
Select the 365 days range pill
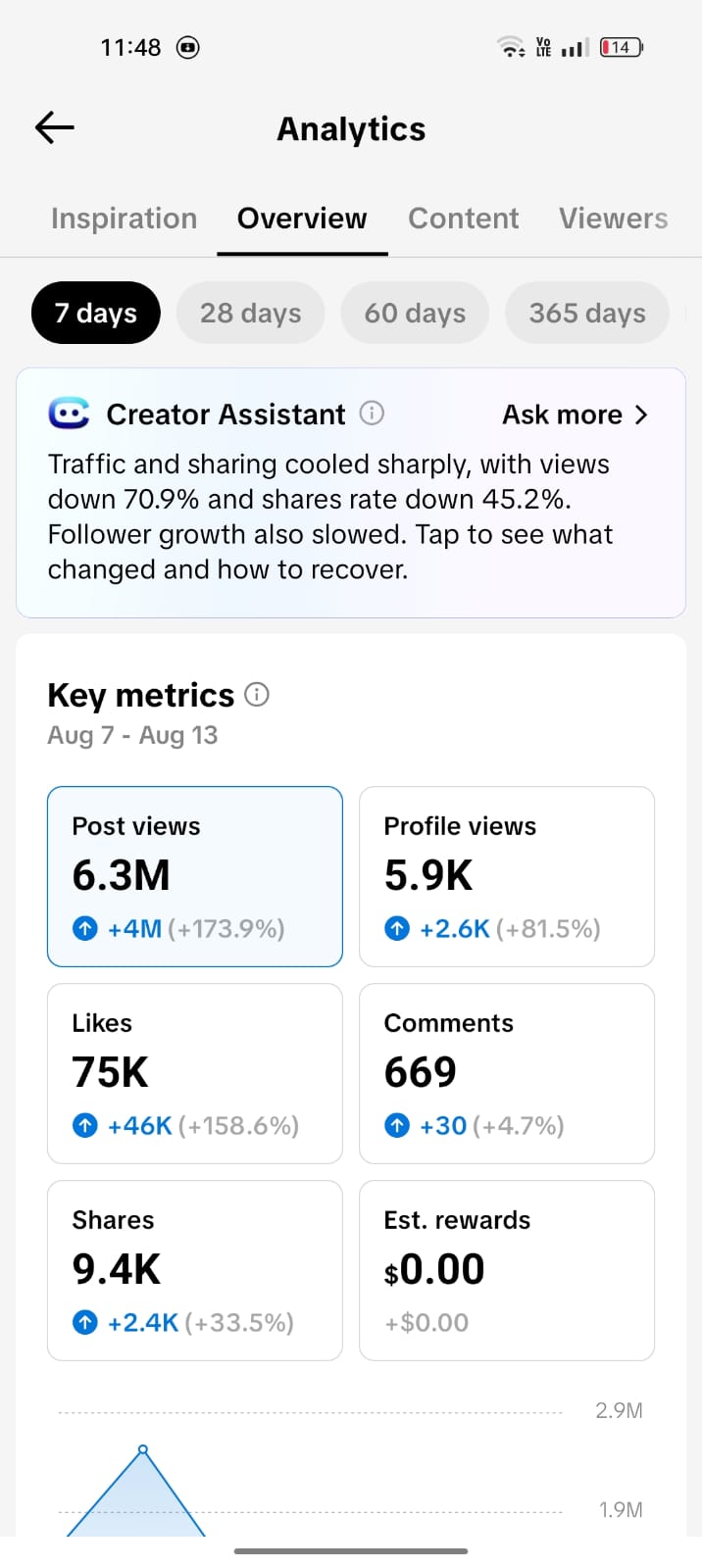pyautogui.click(x=587, y=313)
